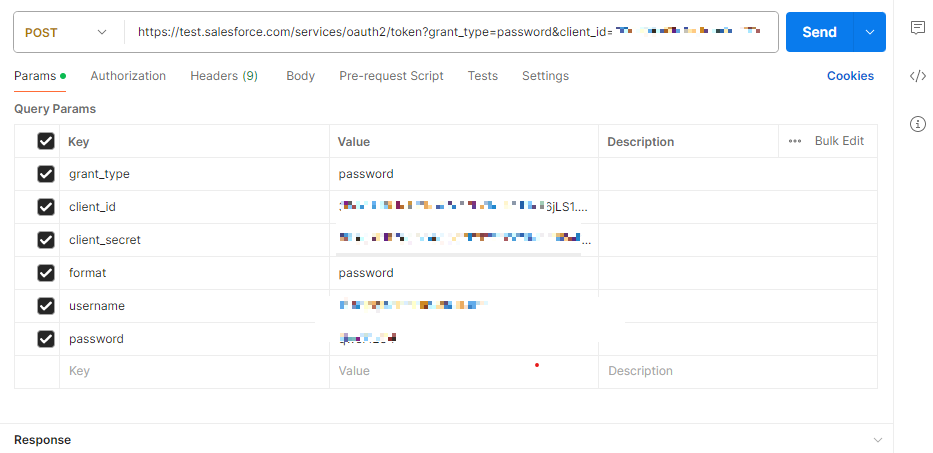
Task: Click the empty Value field in new row
Action: coord(464,371)
